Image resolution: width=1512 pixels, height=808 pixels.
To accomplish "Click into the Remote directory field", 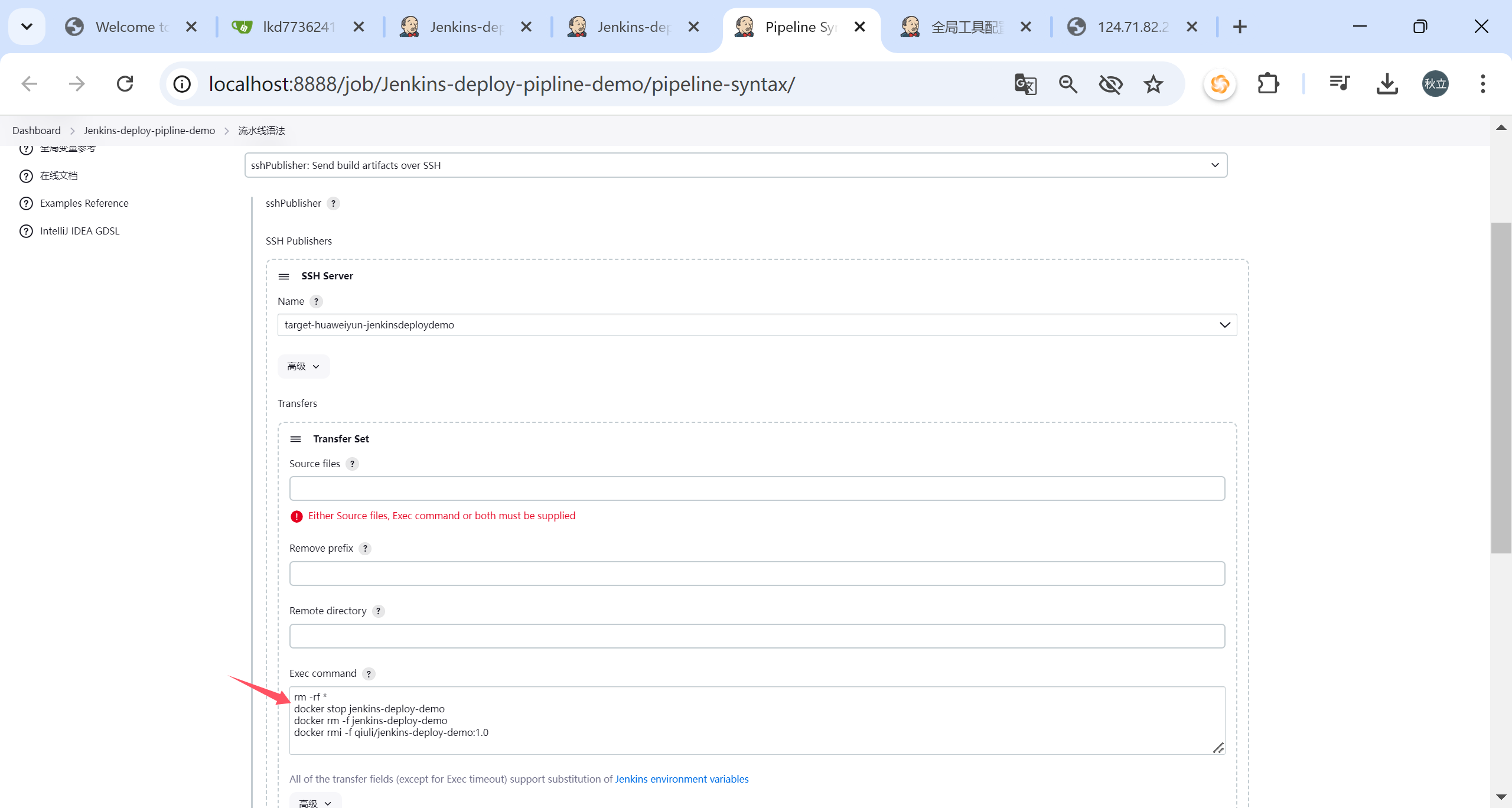I will click(757, 636).
